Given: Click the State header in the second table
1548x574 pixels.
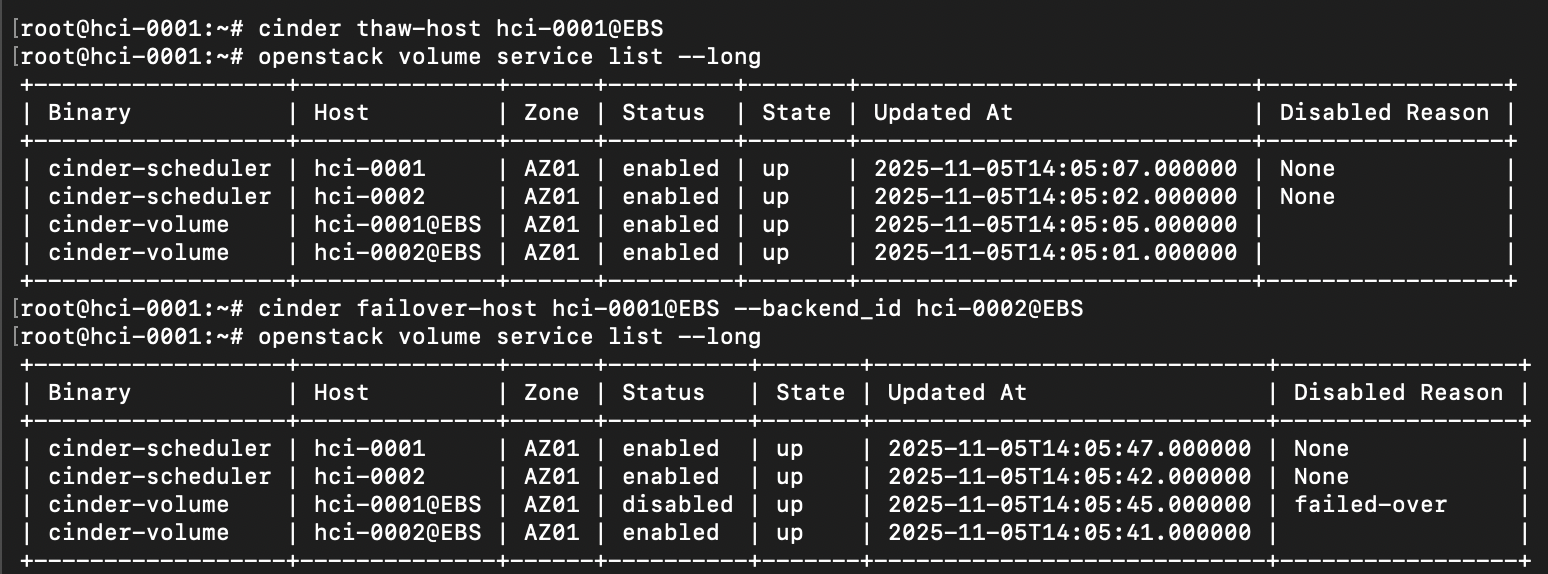Looking at the screenshot, I should 810,392.
